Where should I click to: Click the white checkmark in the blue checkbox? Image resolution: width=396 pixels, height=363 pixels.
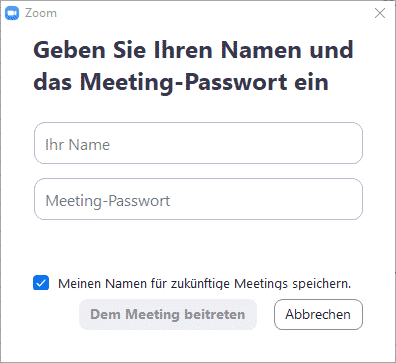[x=41, y=283]
